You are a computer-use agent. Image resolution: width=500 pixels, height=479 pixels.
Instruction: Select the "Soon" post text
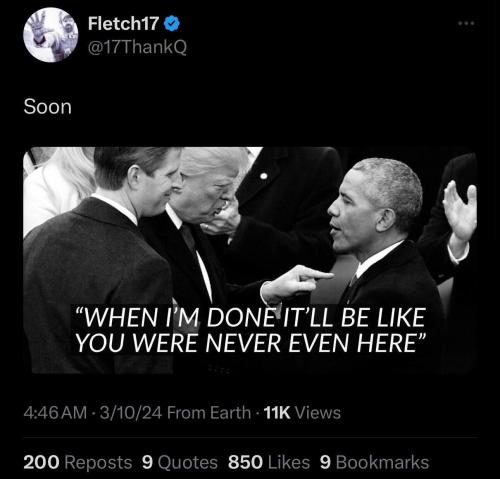tap(48, 107)
